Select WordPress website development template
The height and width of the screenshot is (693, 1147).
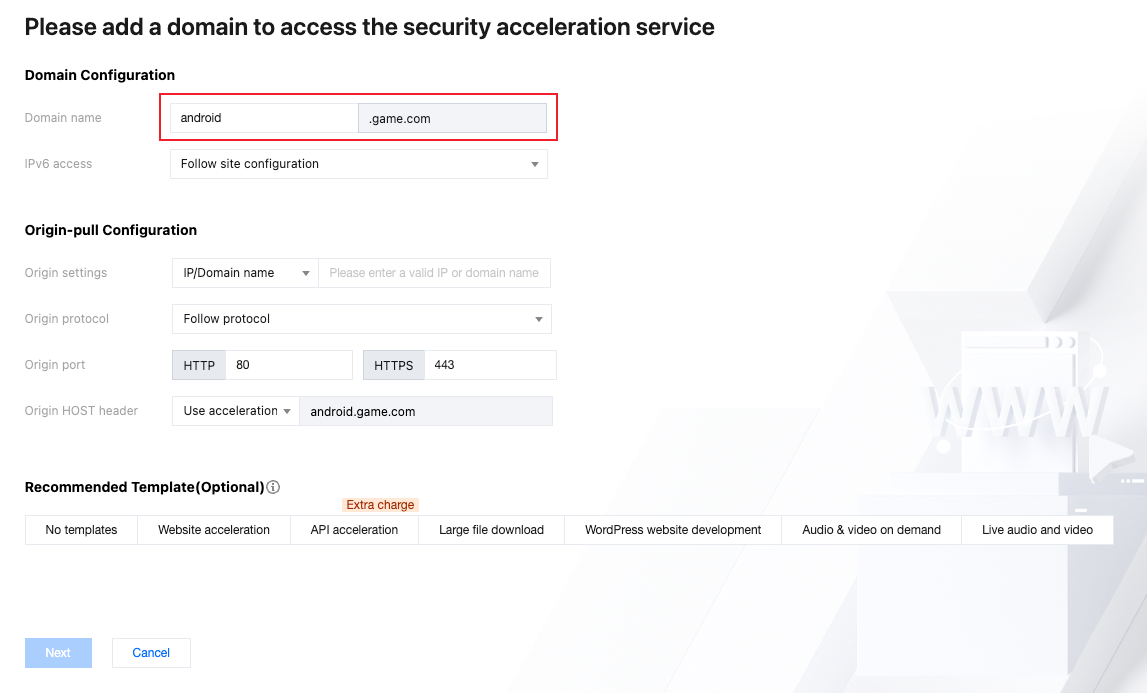673,530
